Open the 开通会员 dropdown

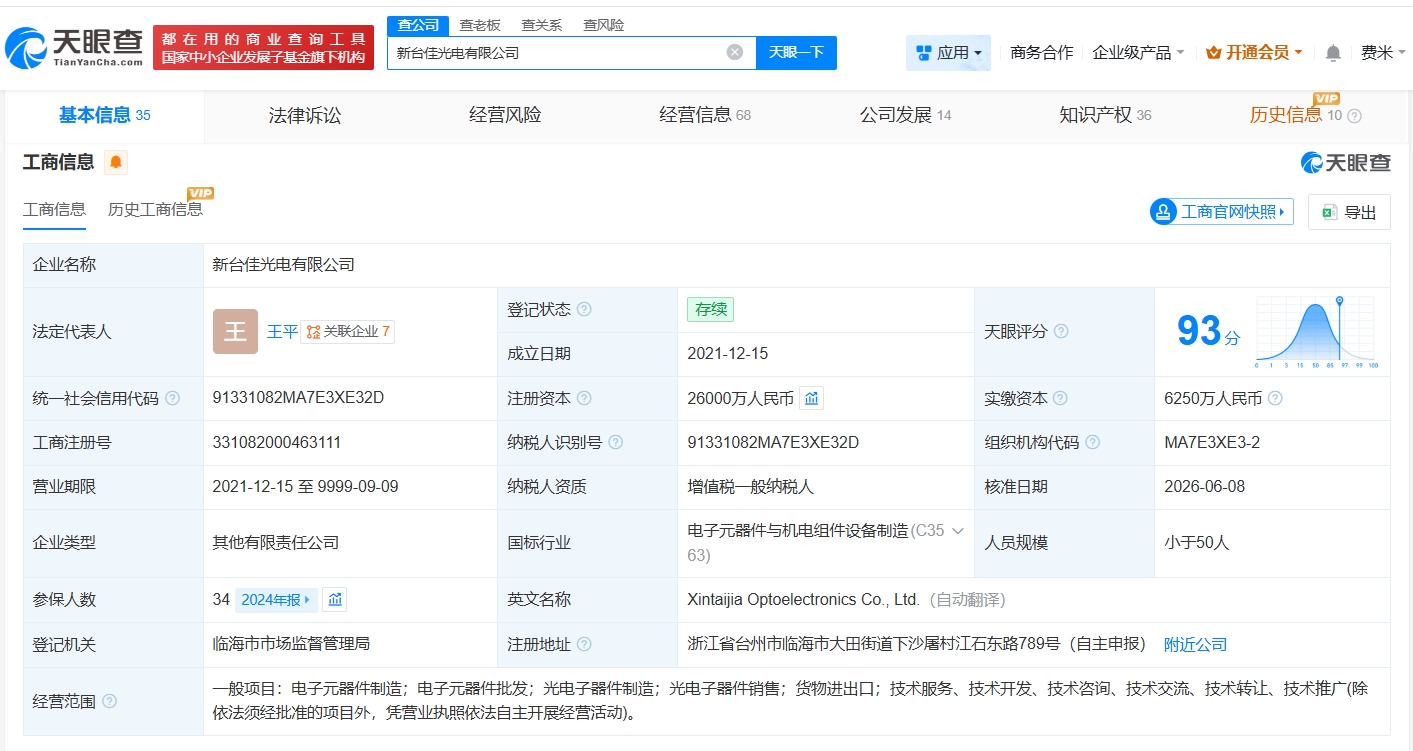[x=1254, y=52]
